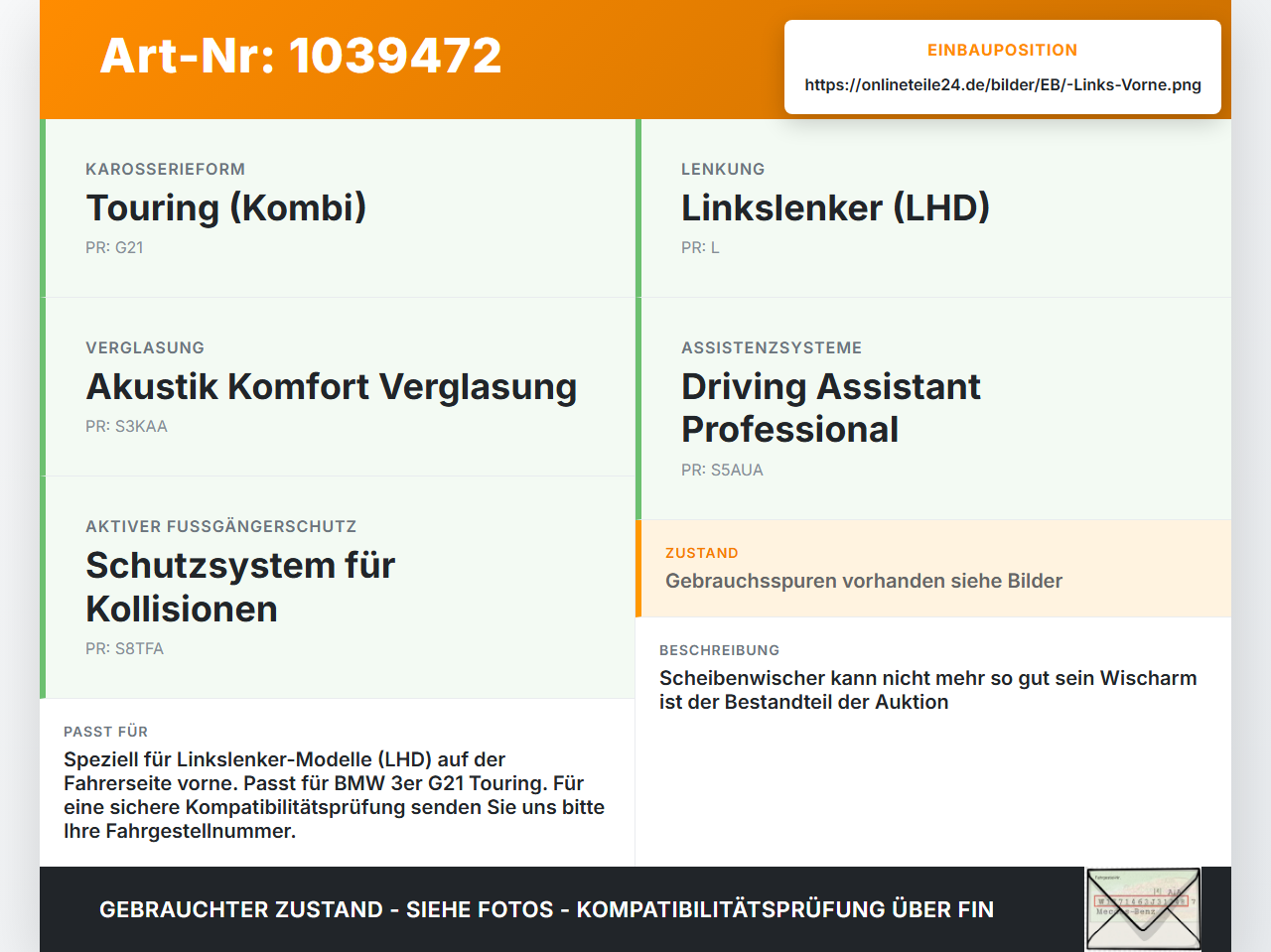Screen dimensions: 1271x952
Task: Click the GEBRAUCHTER ZUSTAND footer banner text
Action: tap(546, 909)
